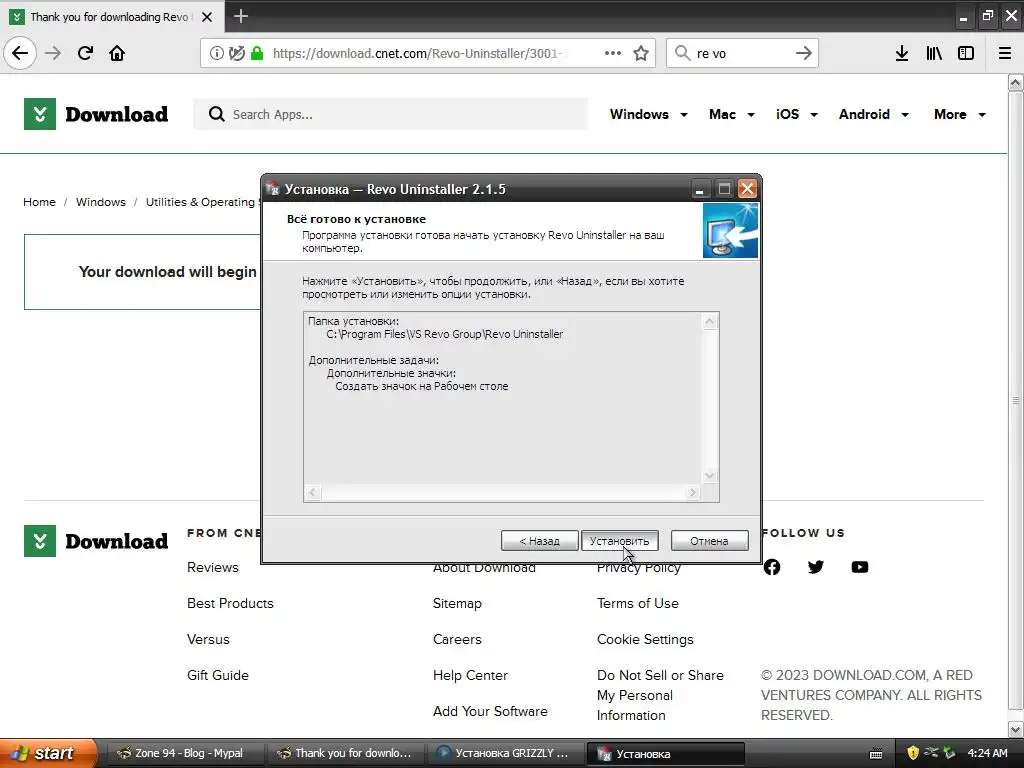1024x768 pixels.
Task: Open the Gift Guide footer link
Action: (217, 675)
